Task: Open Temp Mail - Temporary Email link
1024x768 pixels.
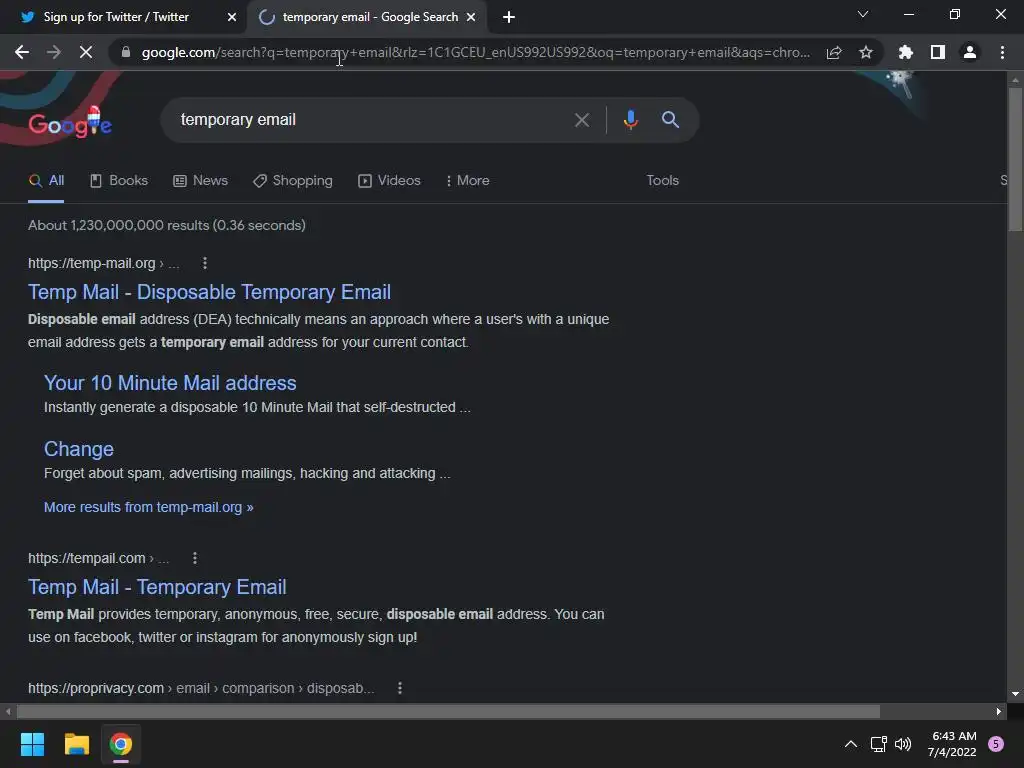Action: [x=157, y=587]
